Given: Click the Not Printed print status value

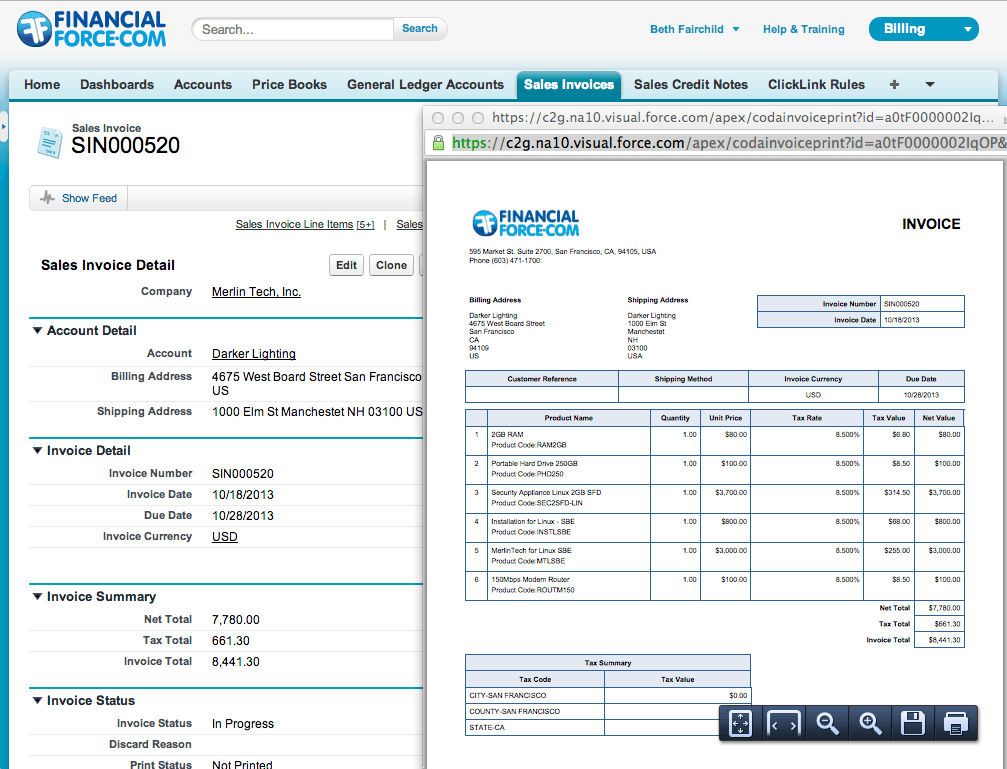Looking at the screenshot, I should [x=242, y=765].
